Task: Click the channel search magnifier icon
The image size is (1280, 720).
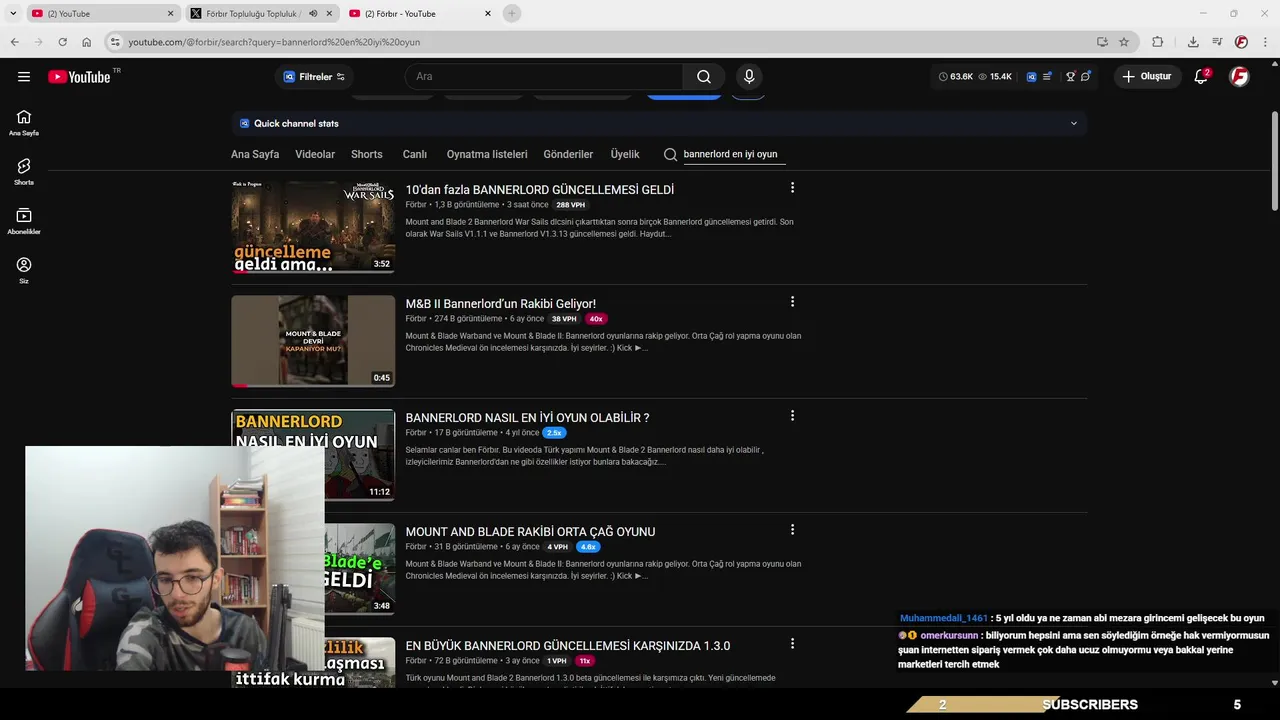Action: (670, 154)
